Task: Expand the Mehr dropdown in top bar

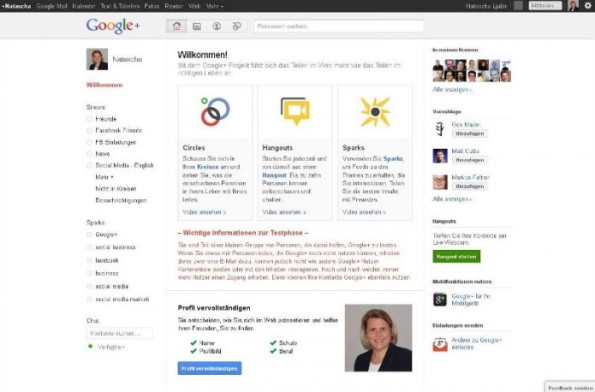Action: (215, 6)
